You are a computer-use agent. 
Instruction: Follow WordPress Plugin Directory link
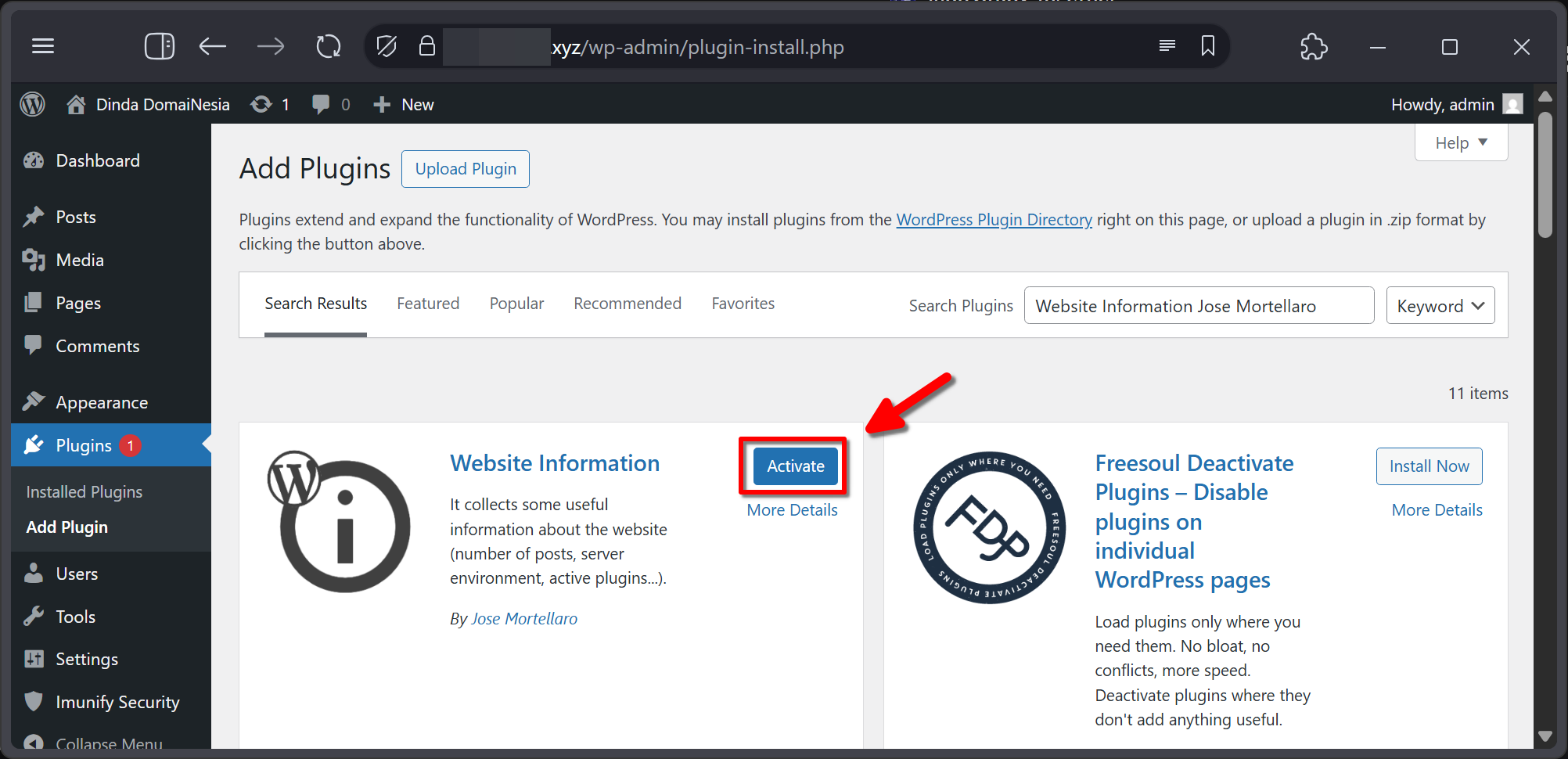994,220
